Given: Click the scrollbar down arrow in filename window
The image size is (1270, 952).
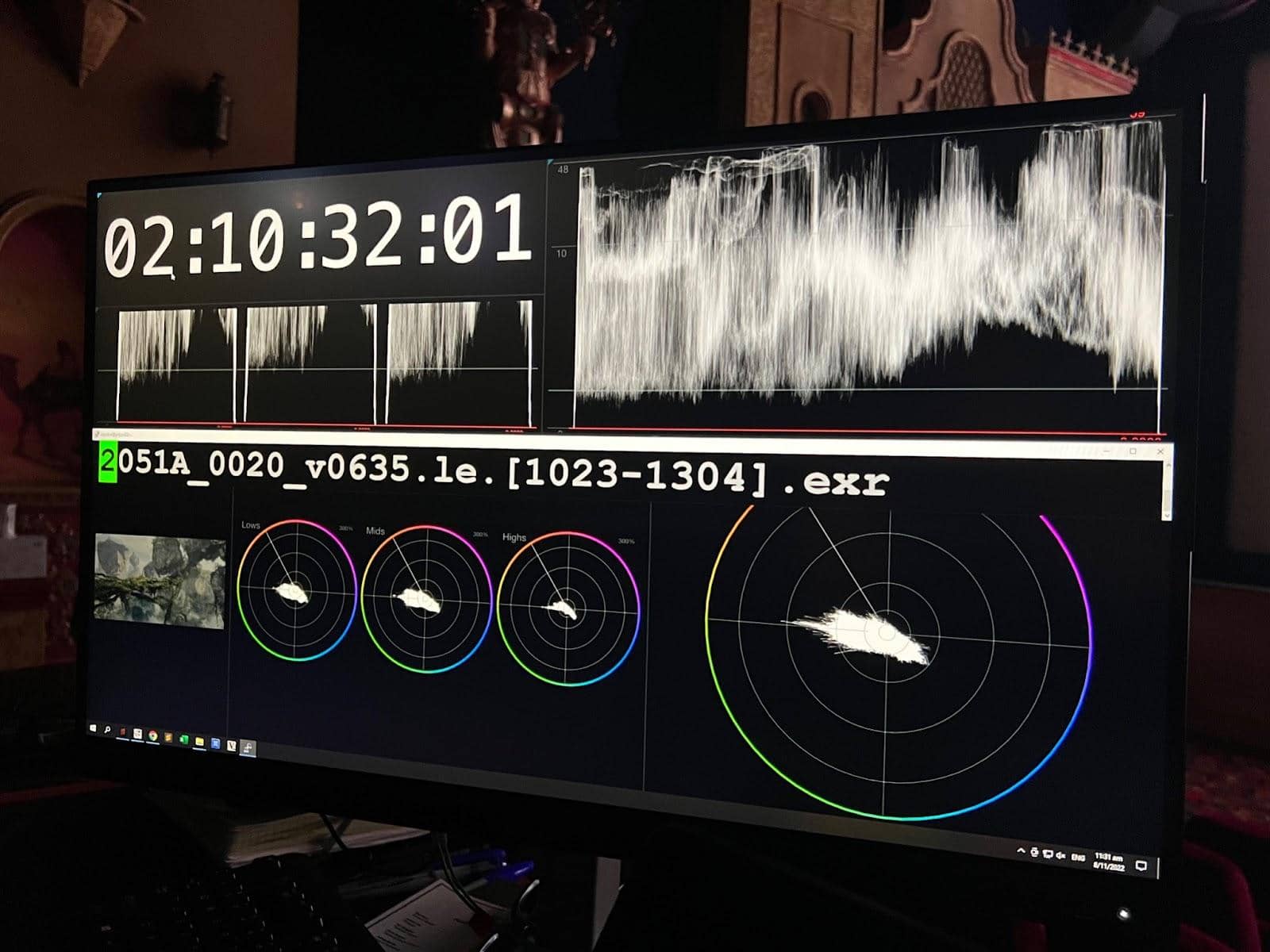Looking at the screenshot, I should click(1167, 515).
